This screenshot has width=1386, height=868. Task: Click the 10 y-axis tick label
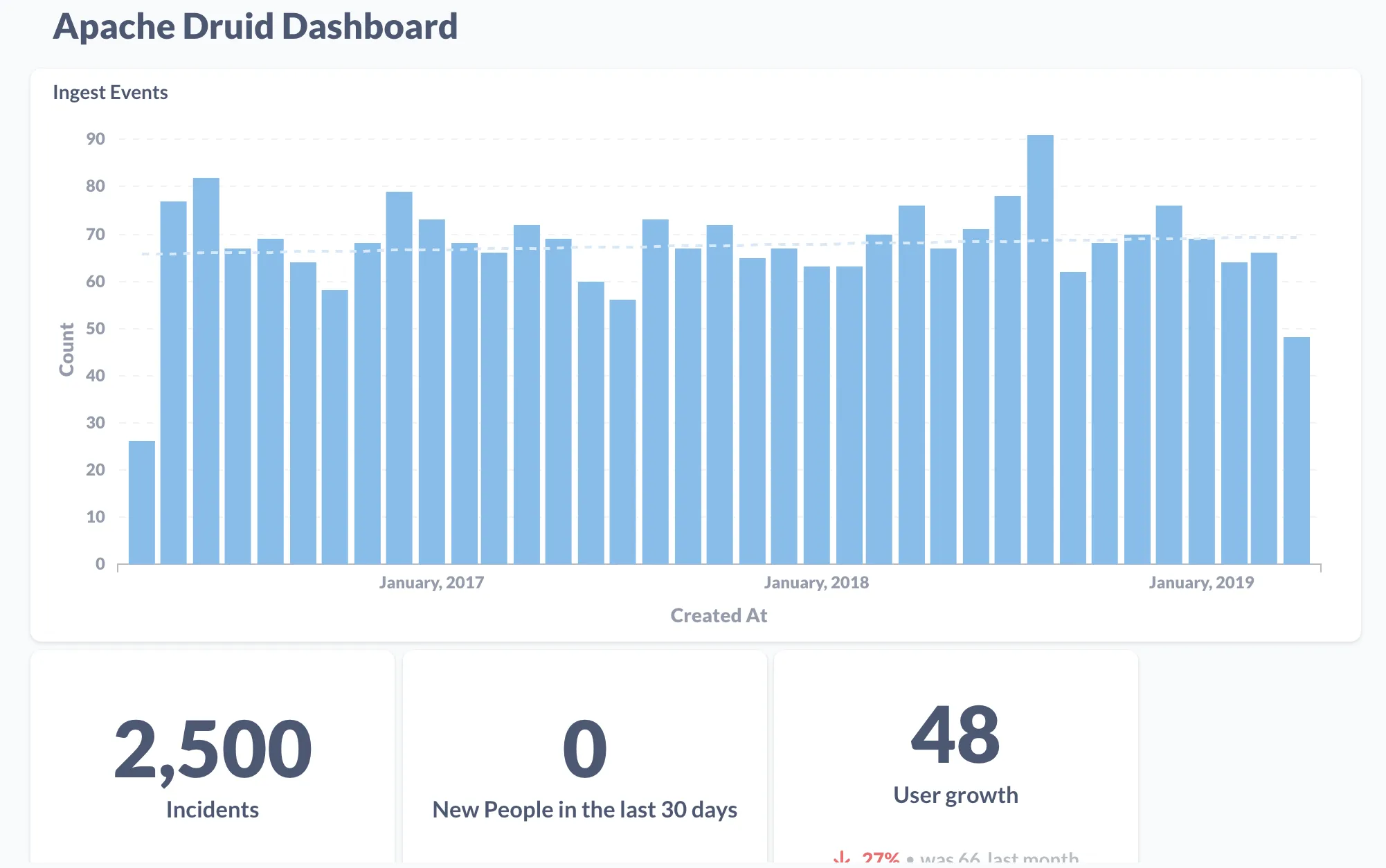(96, 517)
